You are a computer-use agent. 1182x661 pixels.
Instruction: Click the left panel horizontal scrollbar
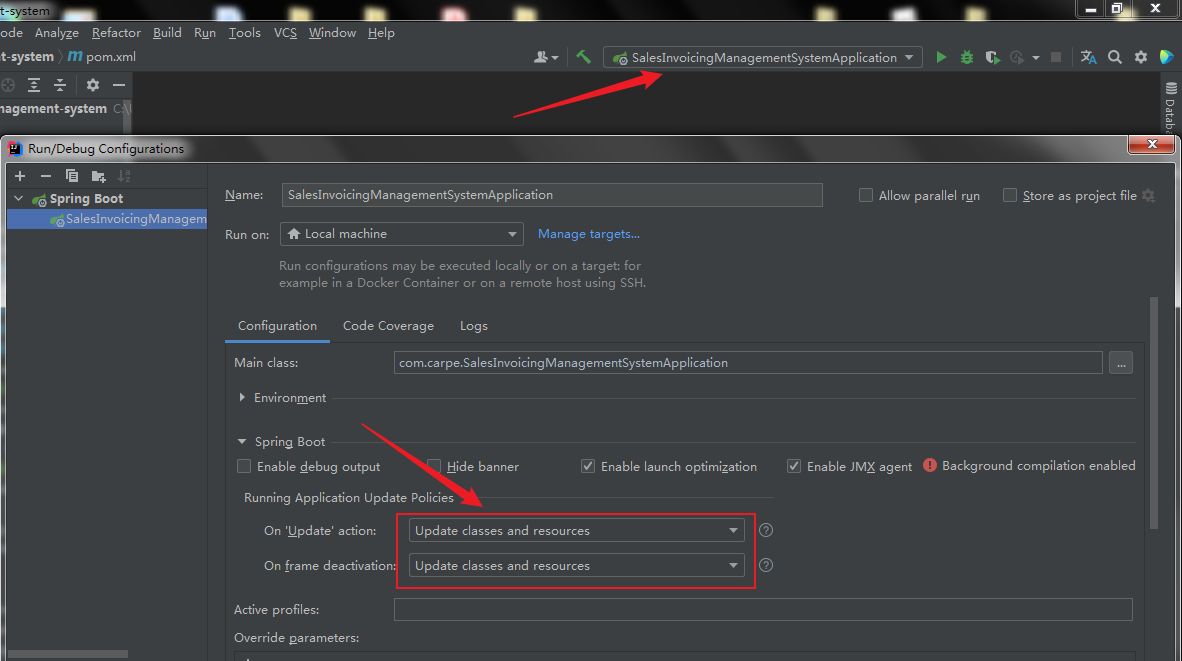pyautogui.click(x=68, y=653)
